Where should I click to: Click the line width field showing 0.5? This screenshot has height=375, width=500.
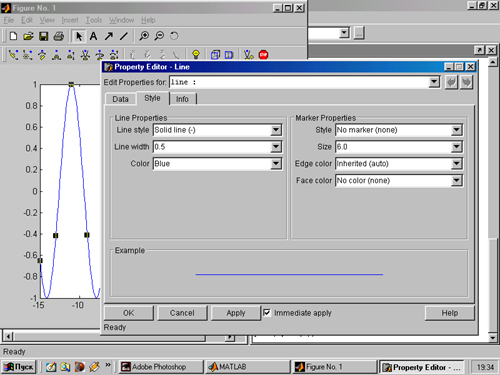pos(212,147)
